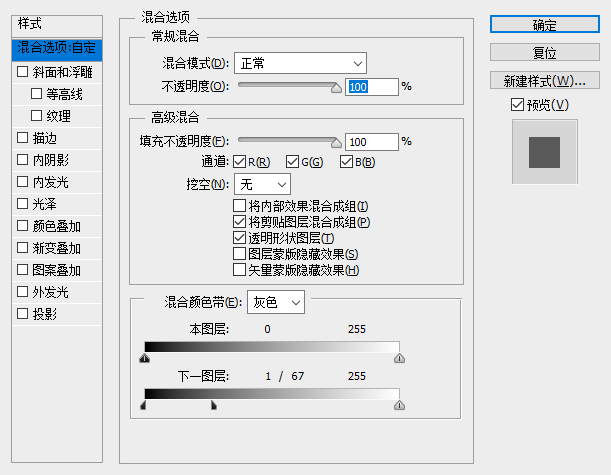Enable 纹理 checkbox

click(x=36, y=116)
